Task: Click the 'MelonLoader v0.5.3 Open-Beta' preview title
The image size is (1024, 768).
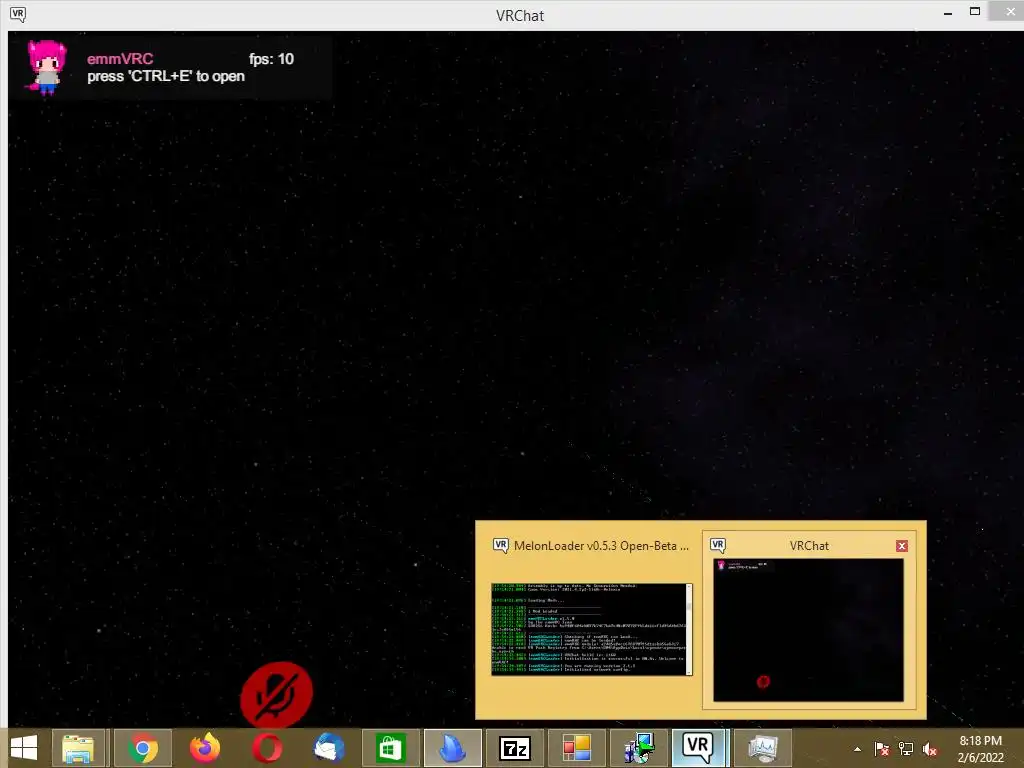Action: coord(601,546)
